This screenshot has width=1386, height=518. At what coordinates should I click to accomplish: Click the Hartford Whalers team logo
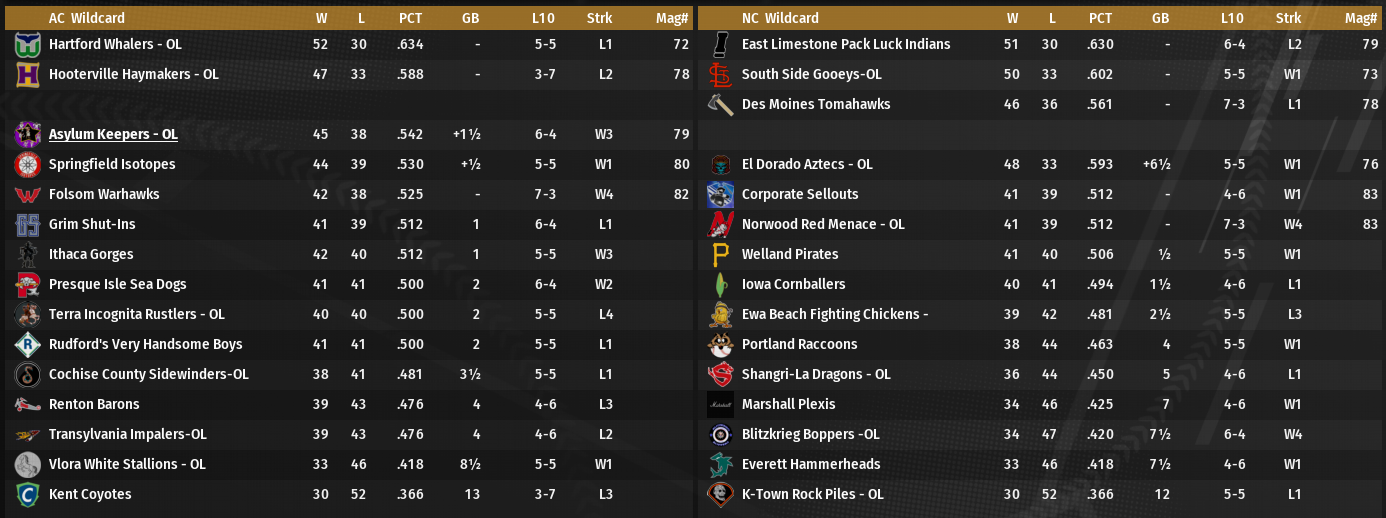tap(27, 45)
